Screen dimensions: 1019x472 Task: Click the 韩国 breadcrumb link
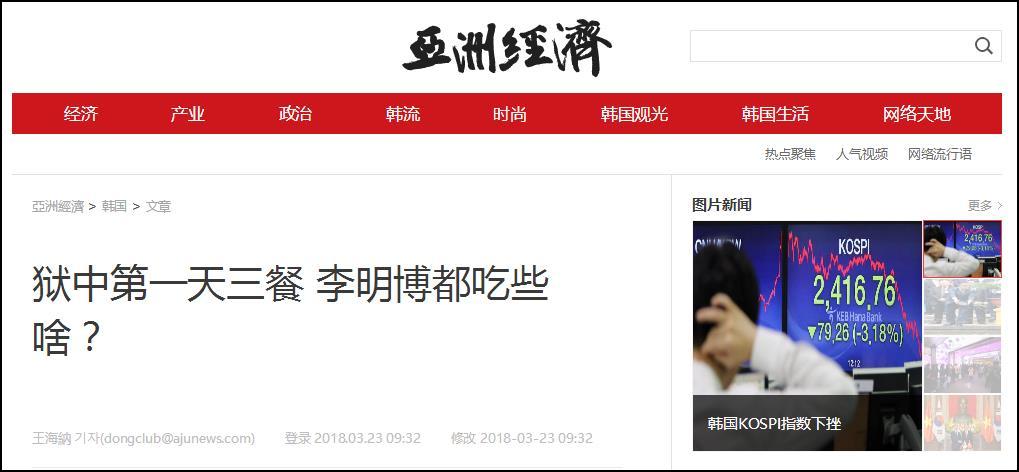pos(114,207)
